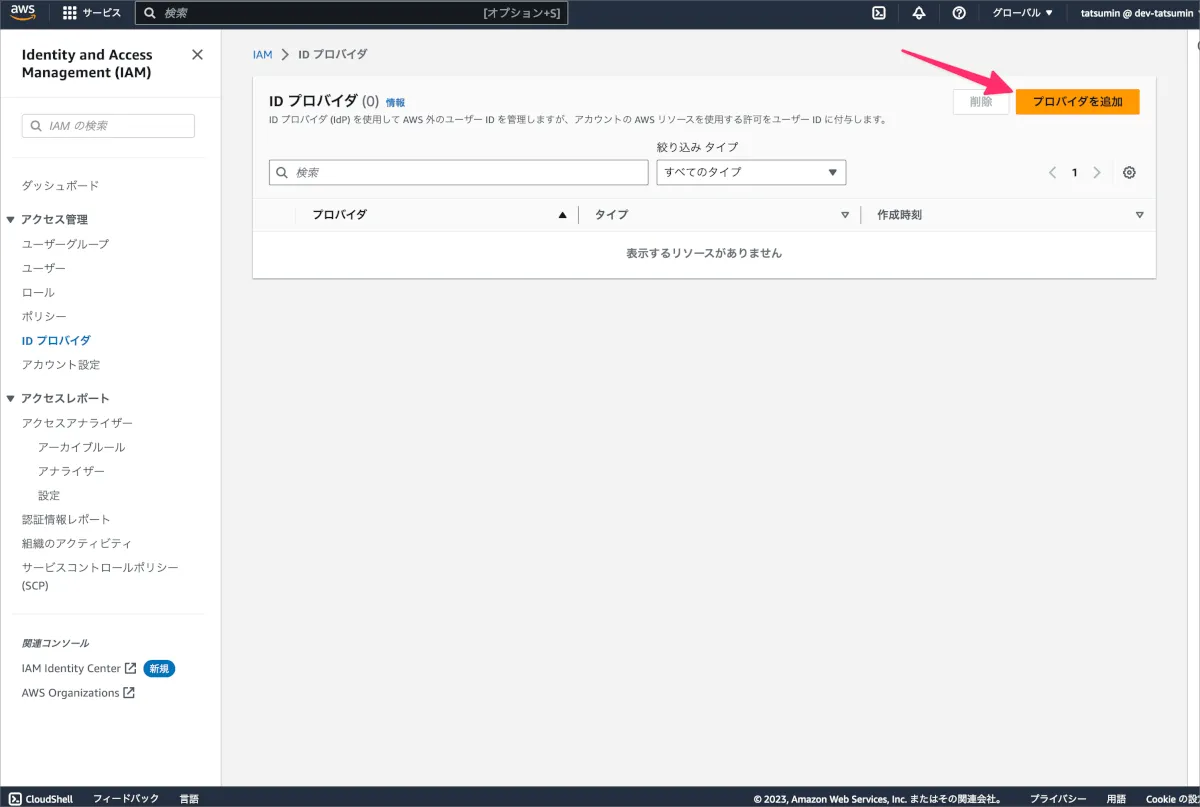Click プロバイダを追加 button
The width and height of the screenshot is (1200, 807).
[1077, 102]
